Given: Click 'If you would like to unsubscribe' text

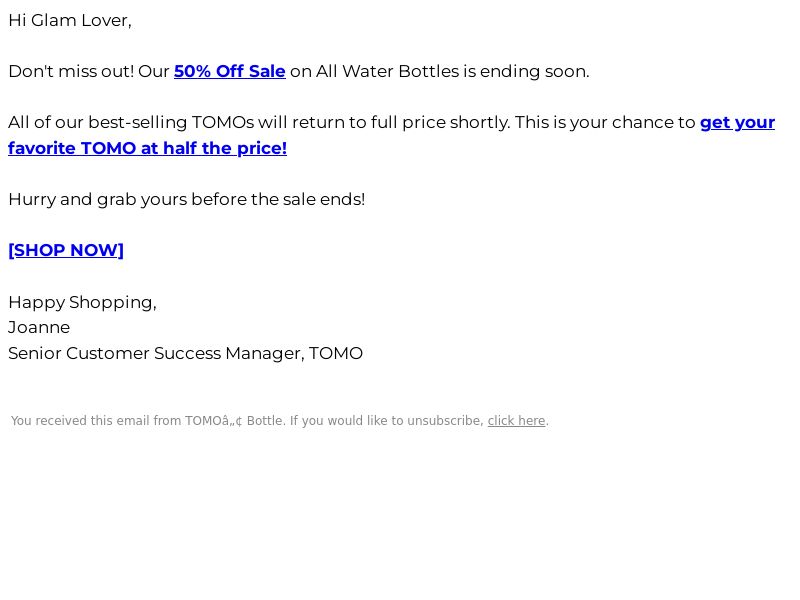Looking at the screenshot, I should point(386,421).
